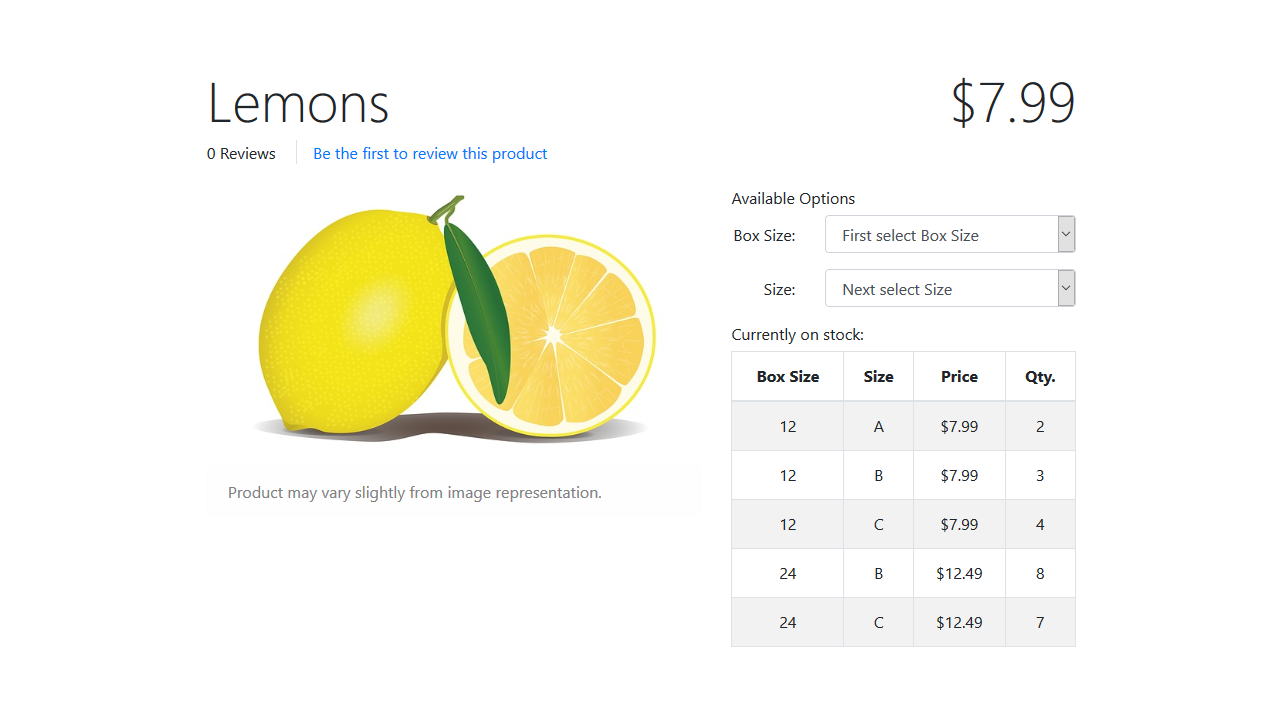This screenshot has width=1280, height=720.
Task: Click the Box Size dropdown arrow
Action: point(1066,235)
